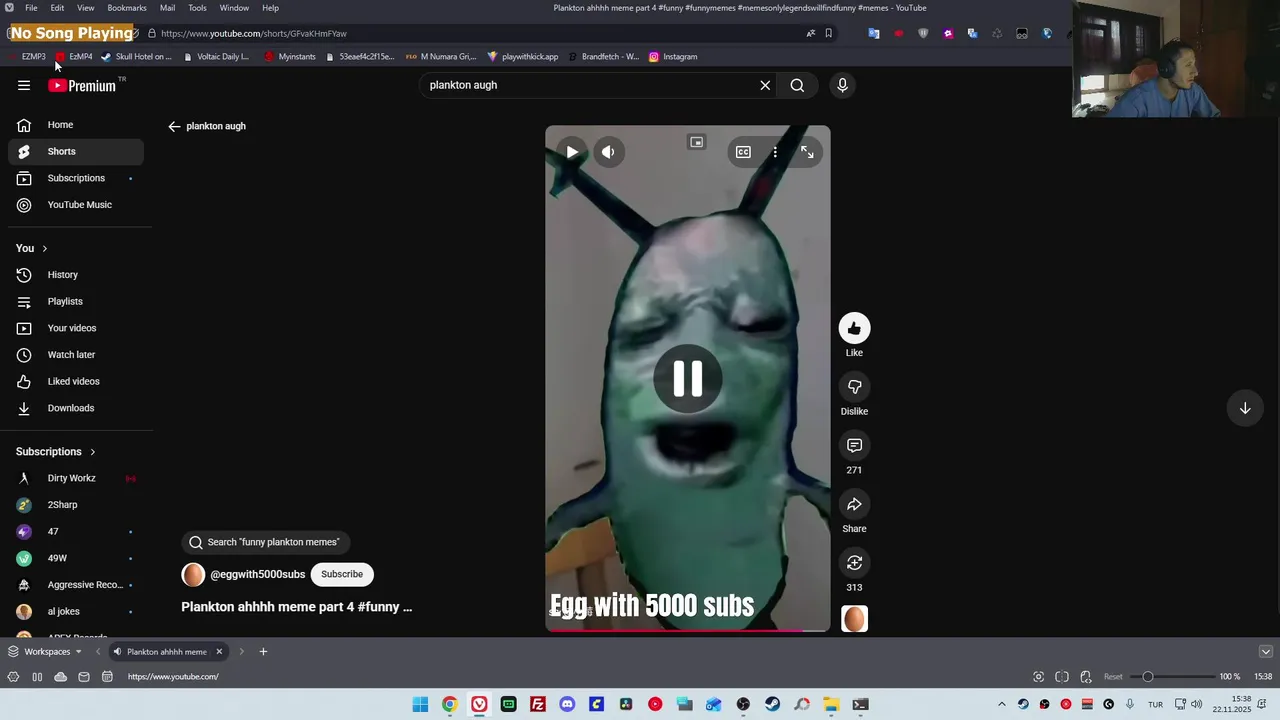The image size is (1280, 720).
Task: Remix this Short (313)
Action: [x=854, y=563]
